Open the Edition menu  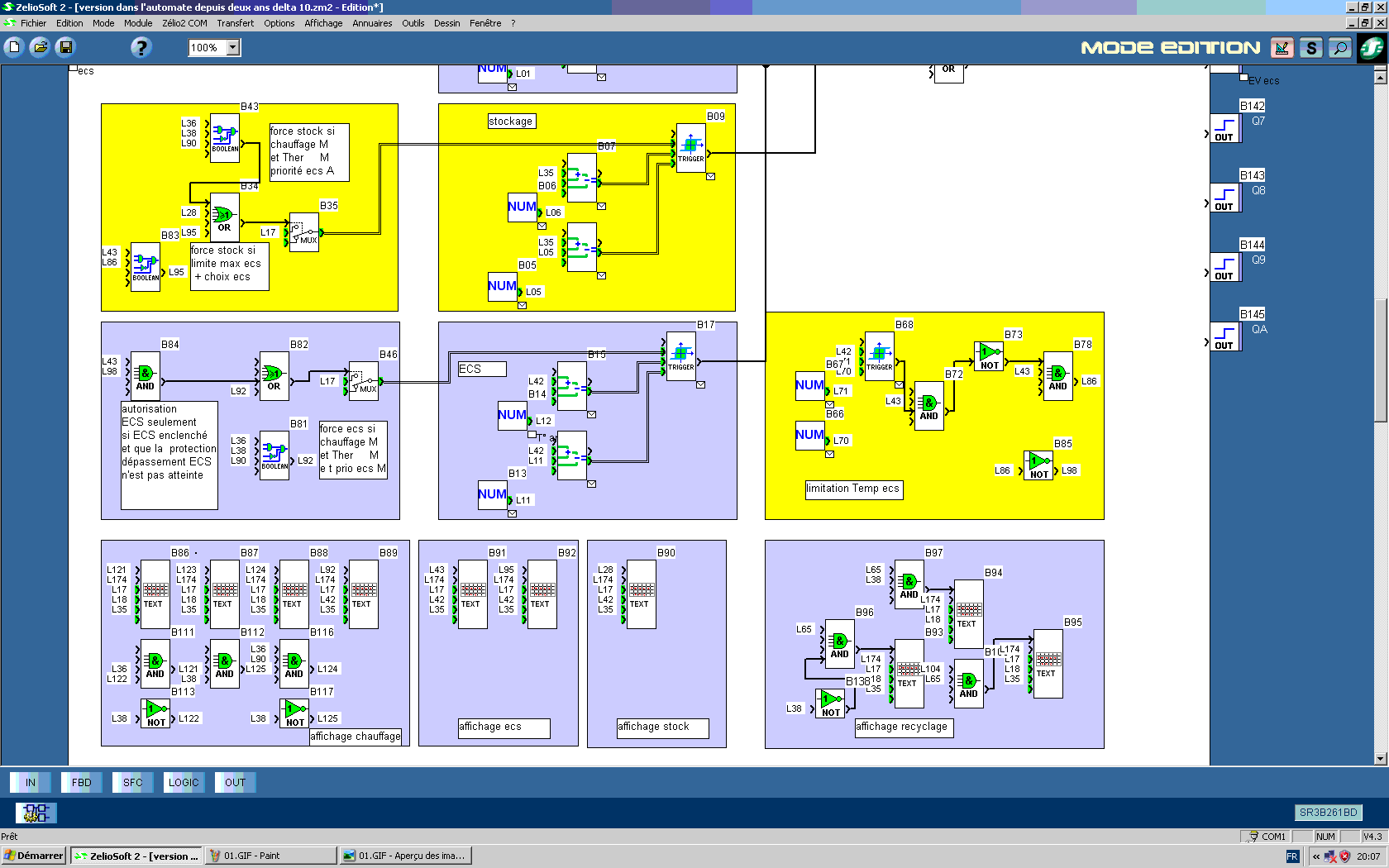[69, 23]
